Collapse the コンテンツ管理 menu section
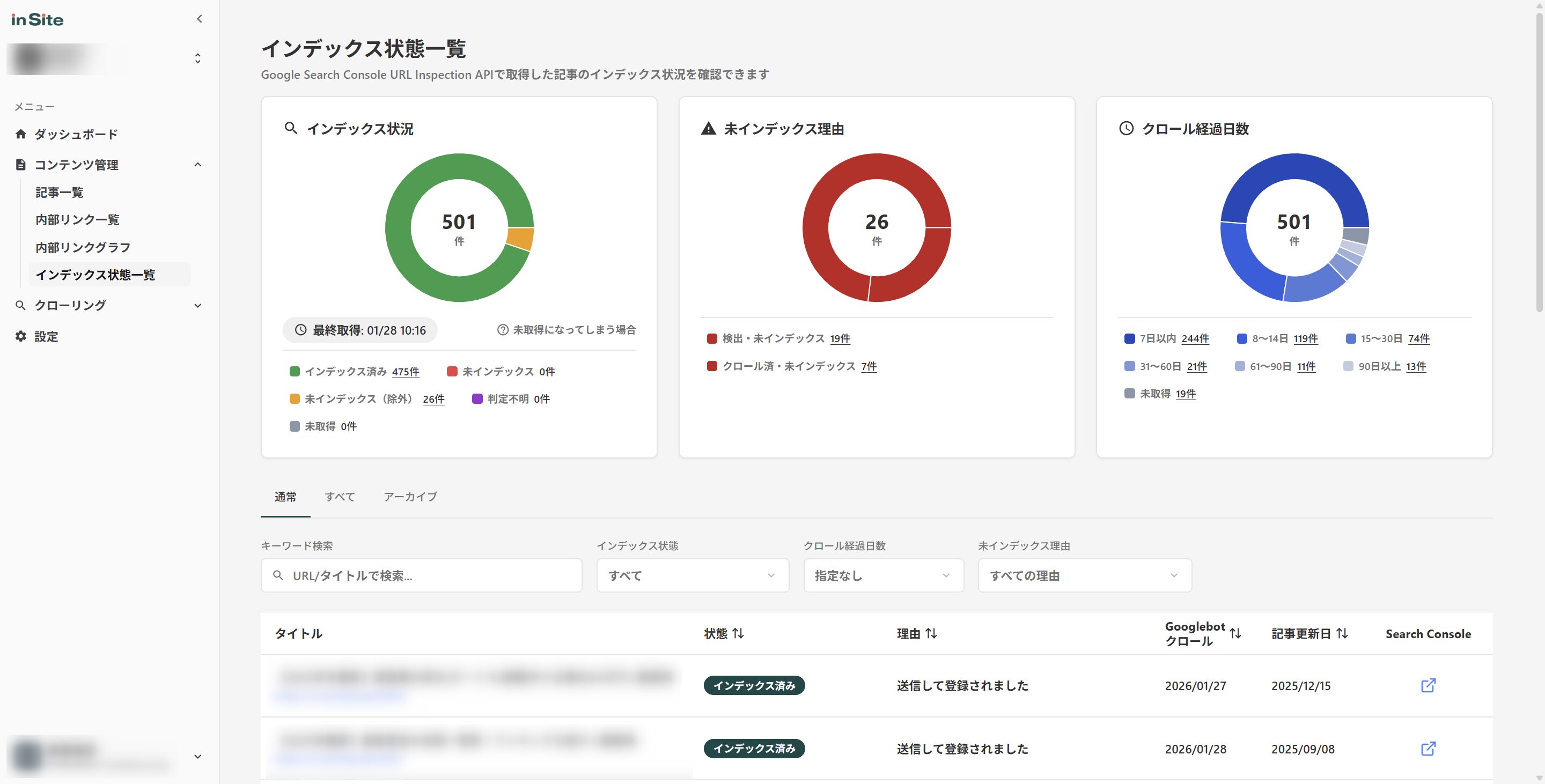Image resolution: width=1545 pixels, height=784 pixels. pyautogui.click(x=198, y=165)
